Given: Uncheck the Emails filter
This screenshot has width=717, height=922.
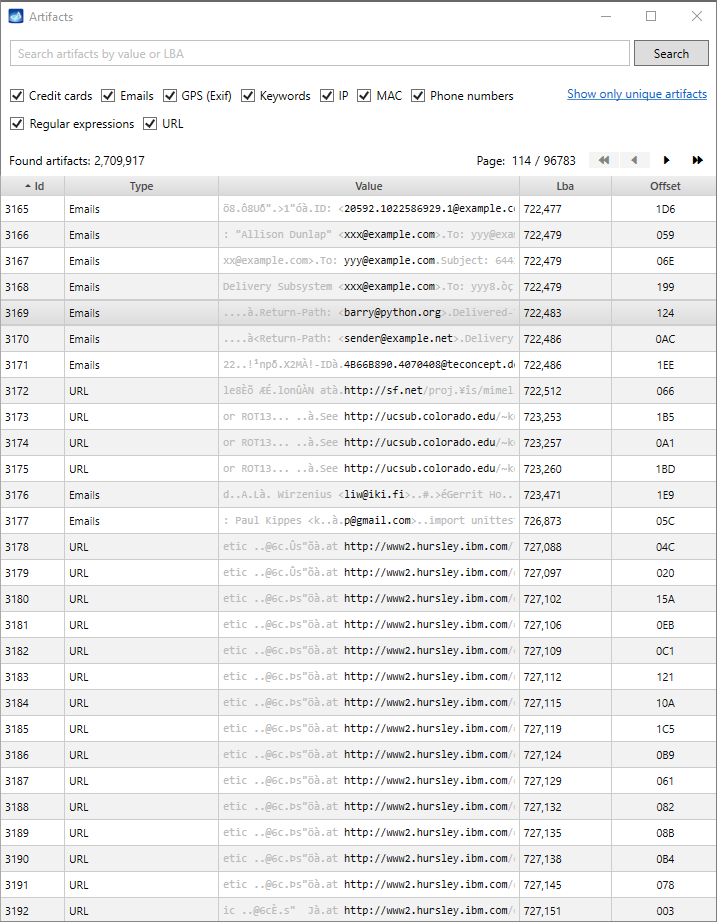Looking at the screenshot, I should 108,95.
